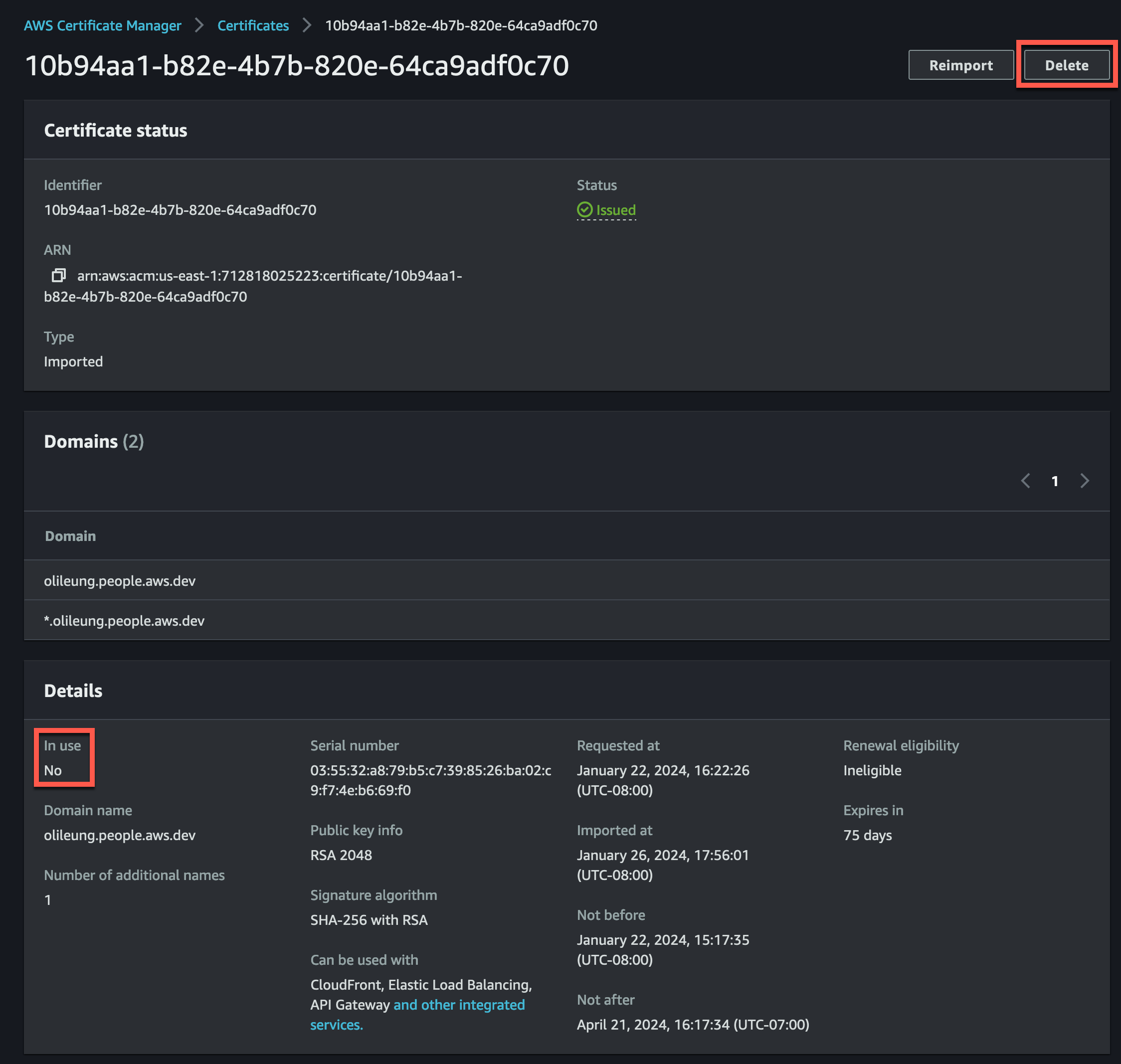Click the certificate ID breadcrumb entry

462,25
